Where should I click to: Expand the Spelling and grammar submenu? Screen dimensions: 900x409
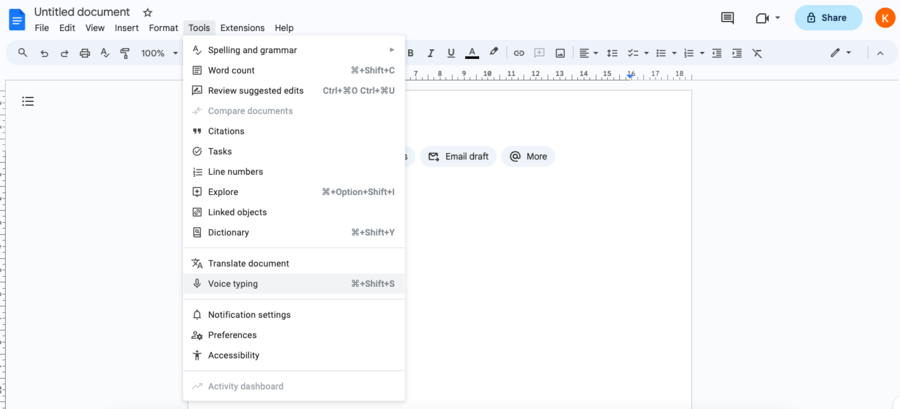(x=294, y=50)
